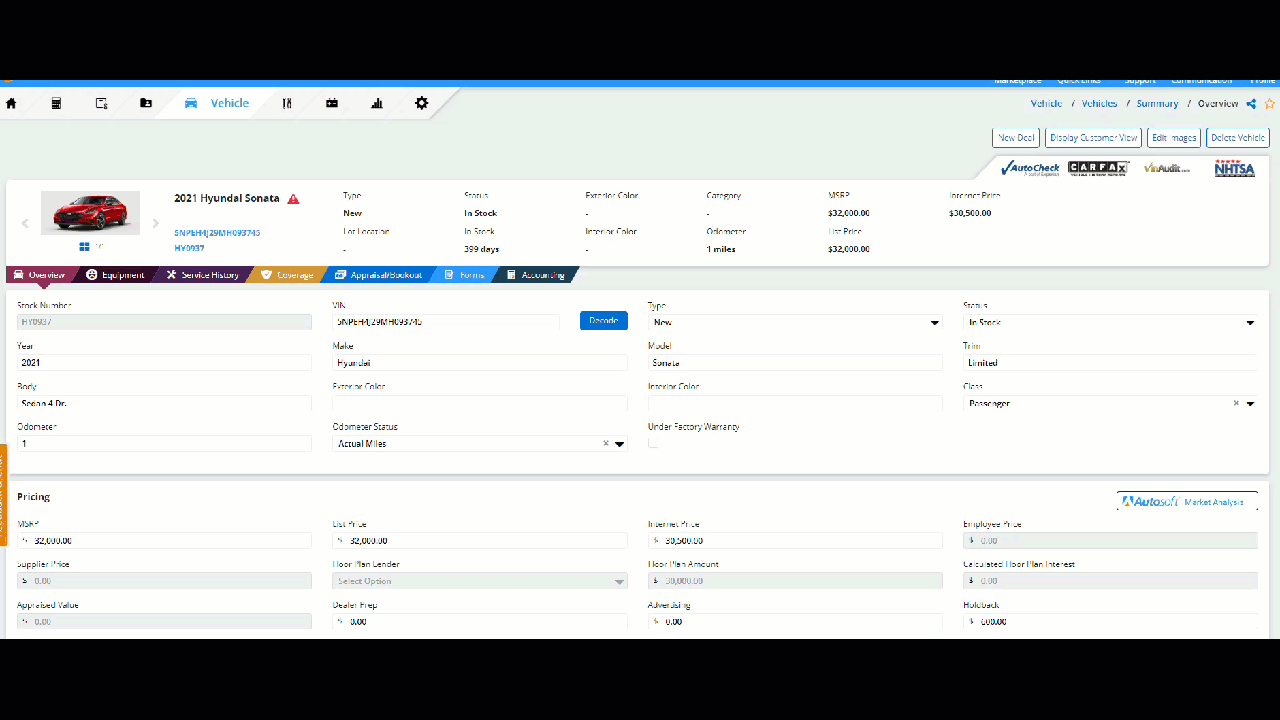Viewport: 1280px width, 720px height.
Task: Expand the Type dropdown showing New
Action: tap(935, 323)
